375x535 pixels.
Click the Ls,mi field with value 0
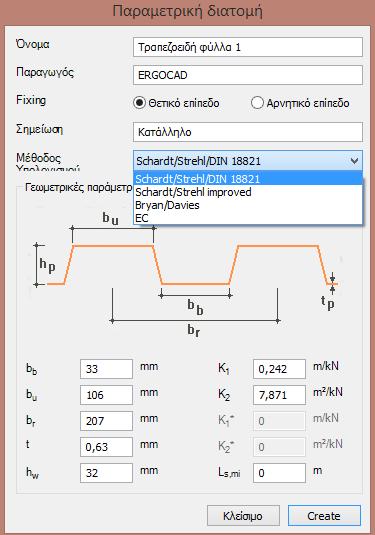pos(279,473)
